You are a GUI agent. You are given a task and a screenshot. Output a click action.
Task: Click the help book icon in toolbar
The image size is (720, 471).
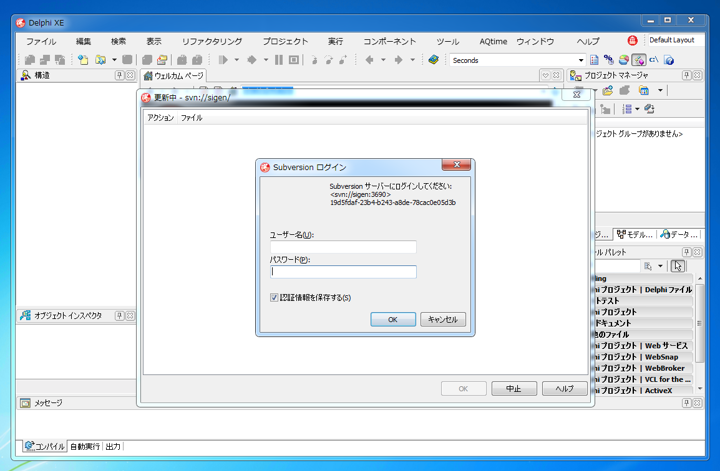pos(433,60)
